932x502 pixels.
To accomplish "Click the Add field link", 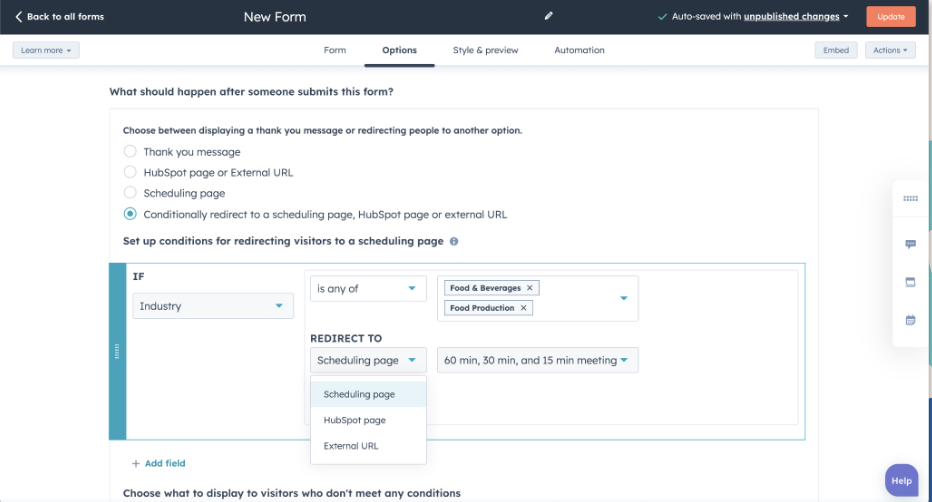I will 158,463.
